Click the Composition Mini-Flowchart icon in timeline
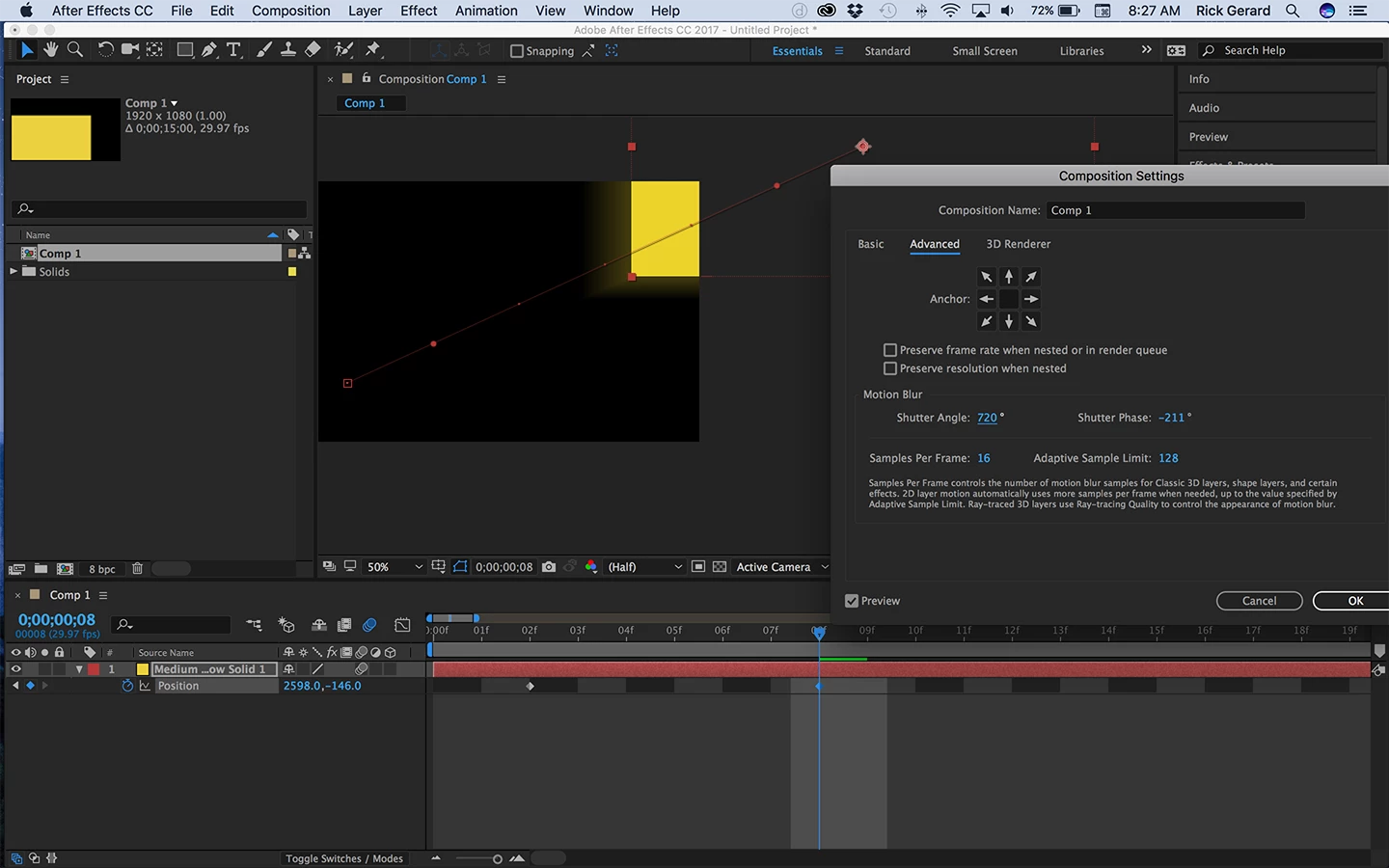Screen dimensions: 1389x868 pyautogui.click(x=254, y=625)
